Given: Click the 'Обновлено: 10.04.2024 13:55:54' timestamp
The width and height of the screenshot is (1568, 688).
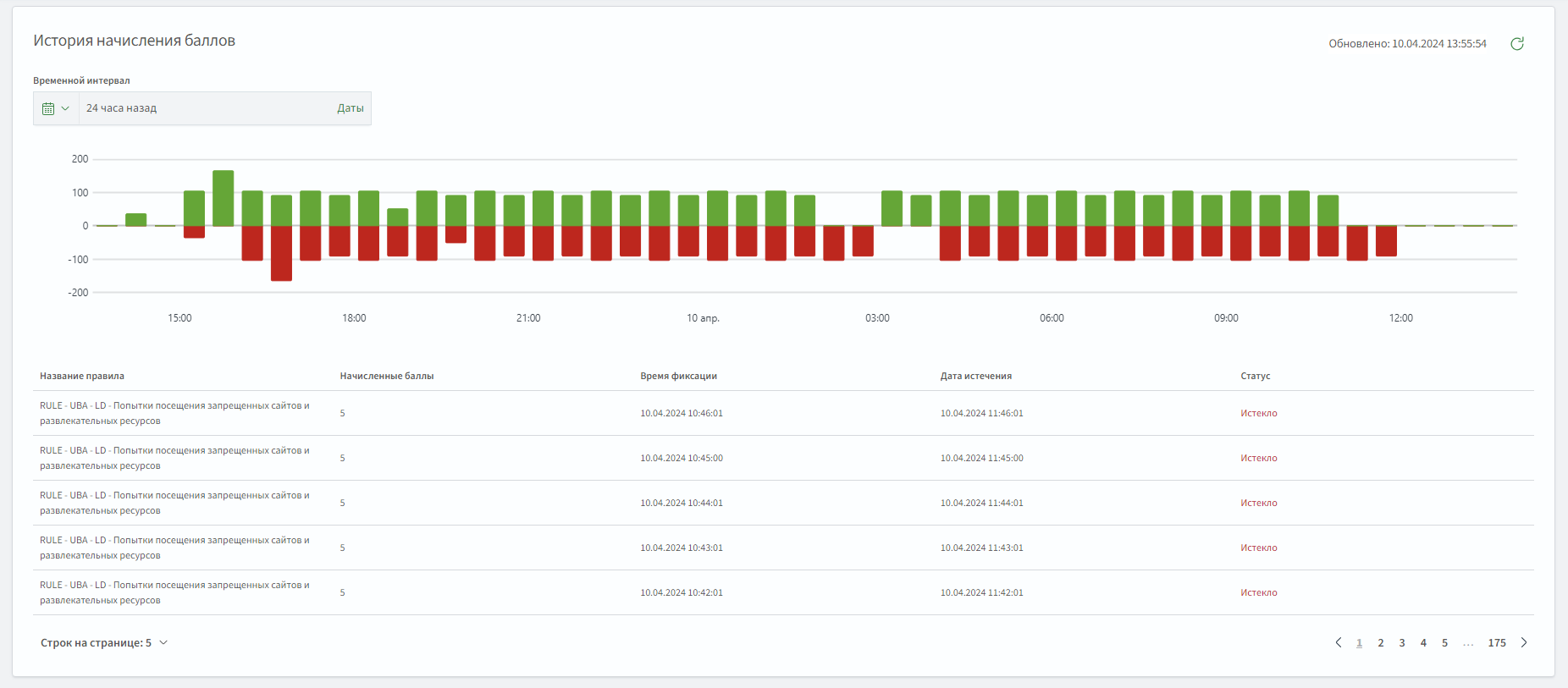Looking at the screenshot, I should pos(1407,44).
